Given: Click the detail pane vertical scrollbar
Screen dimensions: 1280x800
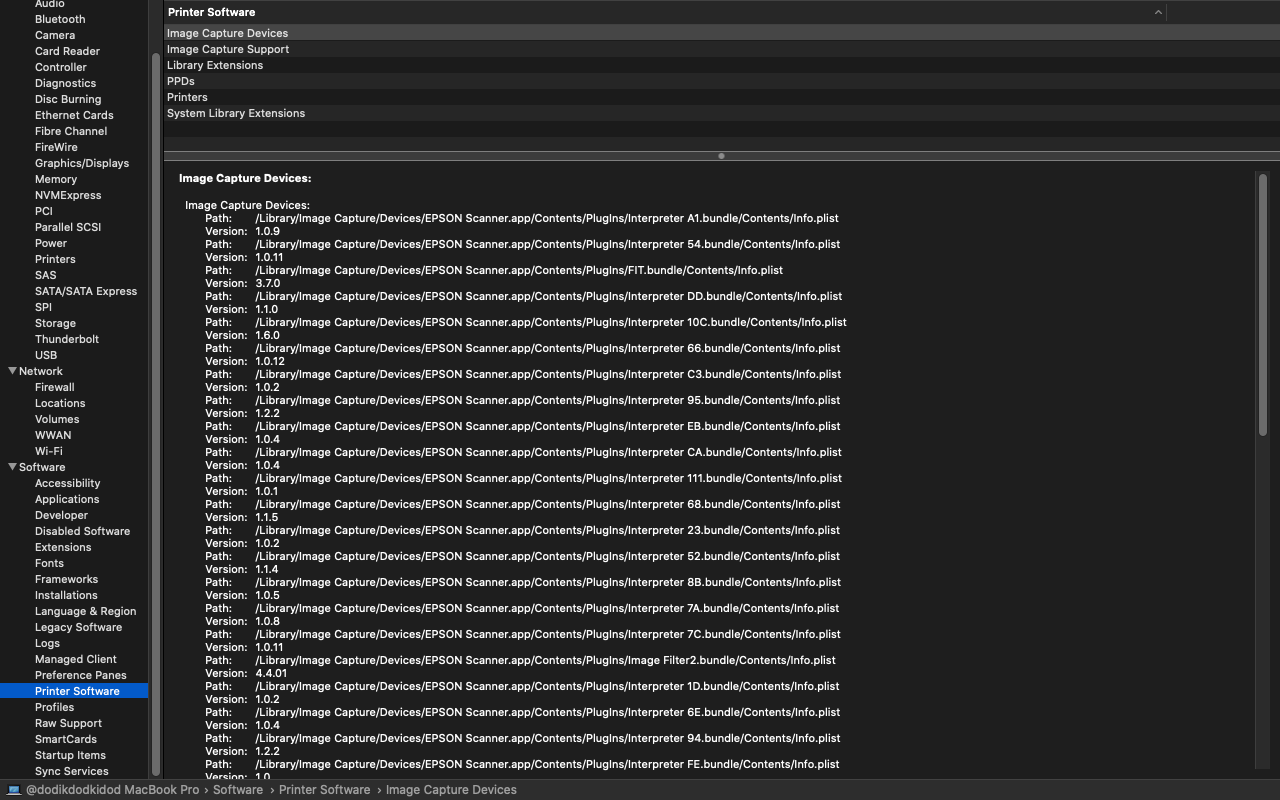Looking at the screenshot, I should 1263,305.
